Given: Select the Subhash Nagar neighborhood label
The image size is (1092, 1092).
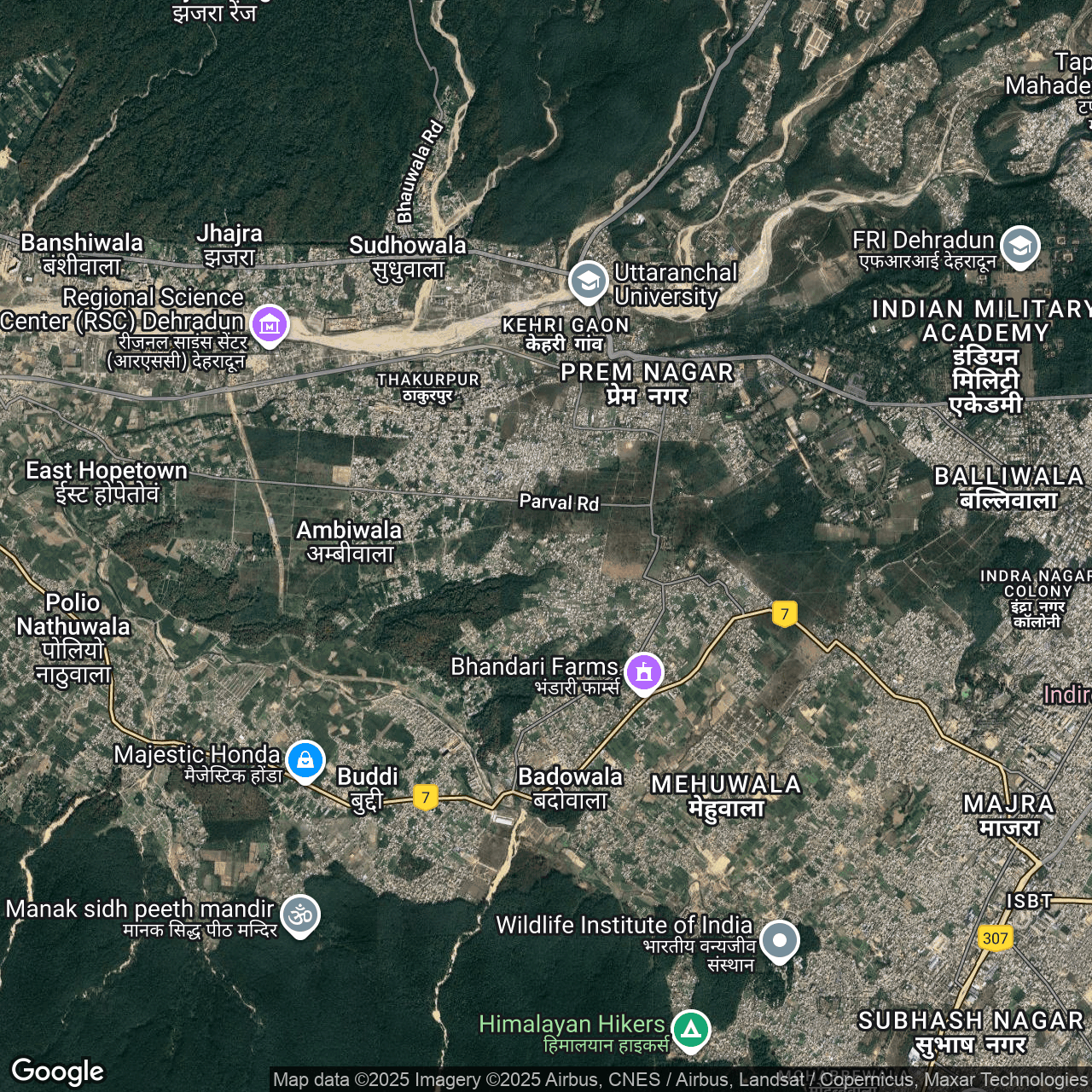Looking at the screenshot, I should pos(970,1031).
